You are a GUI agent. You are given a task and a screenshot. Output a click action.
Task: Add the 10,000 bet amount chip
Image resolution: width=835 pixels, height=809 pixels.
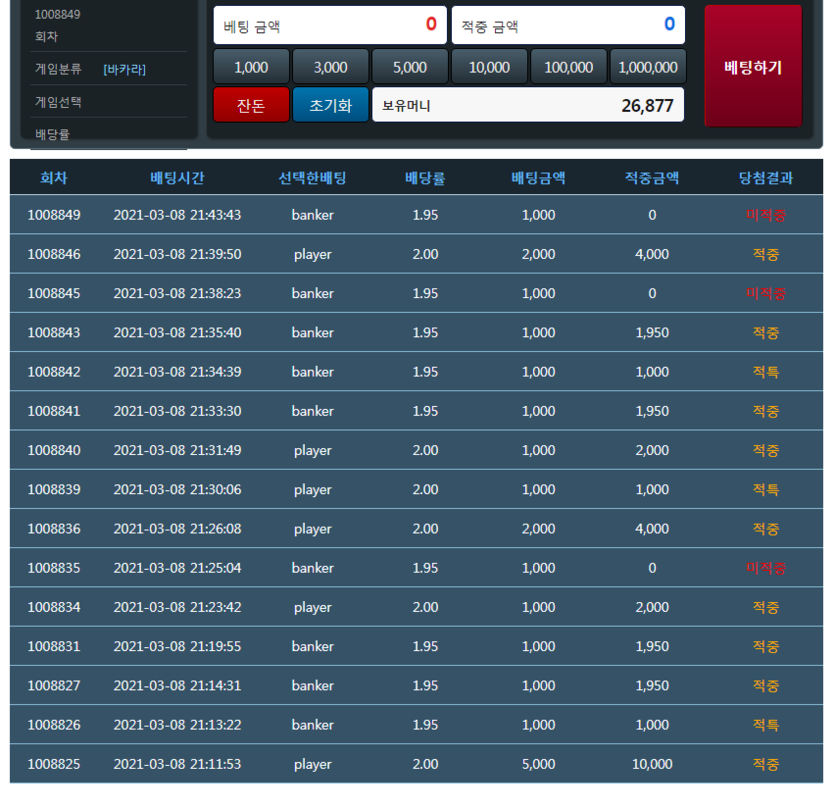(489, 67)
